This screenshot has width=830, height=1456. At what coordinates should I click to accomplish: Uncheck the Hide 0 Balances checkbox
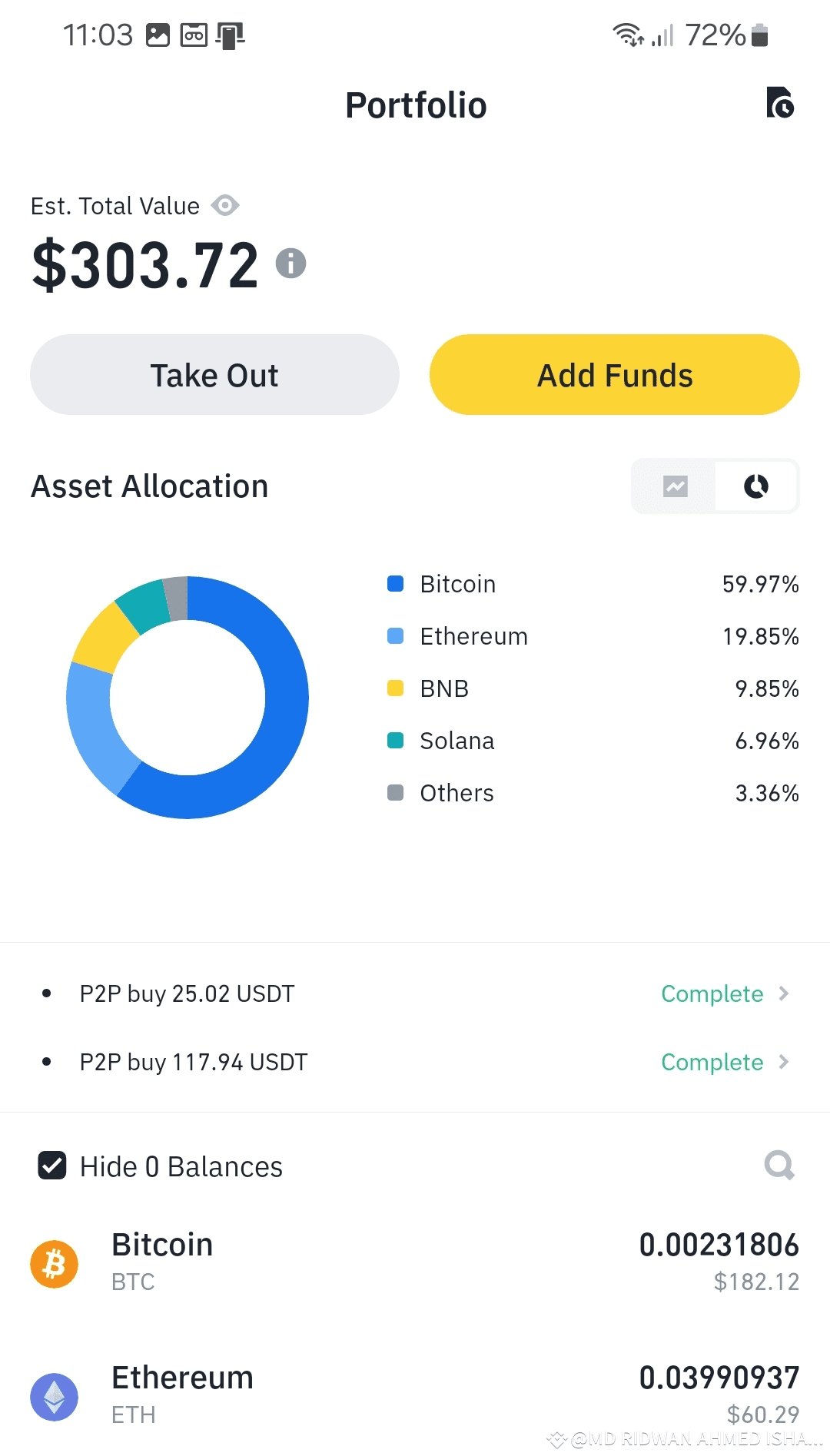(x=52, y=1166)
